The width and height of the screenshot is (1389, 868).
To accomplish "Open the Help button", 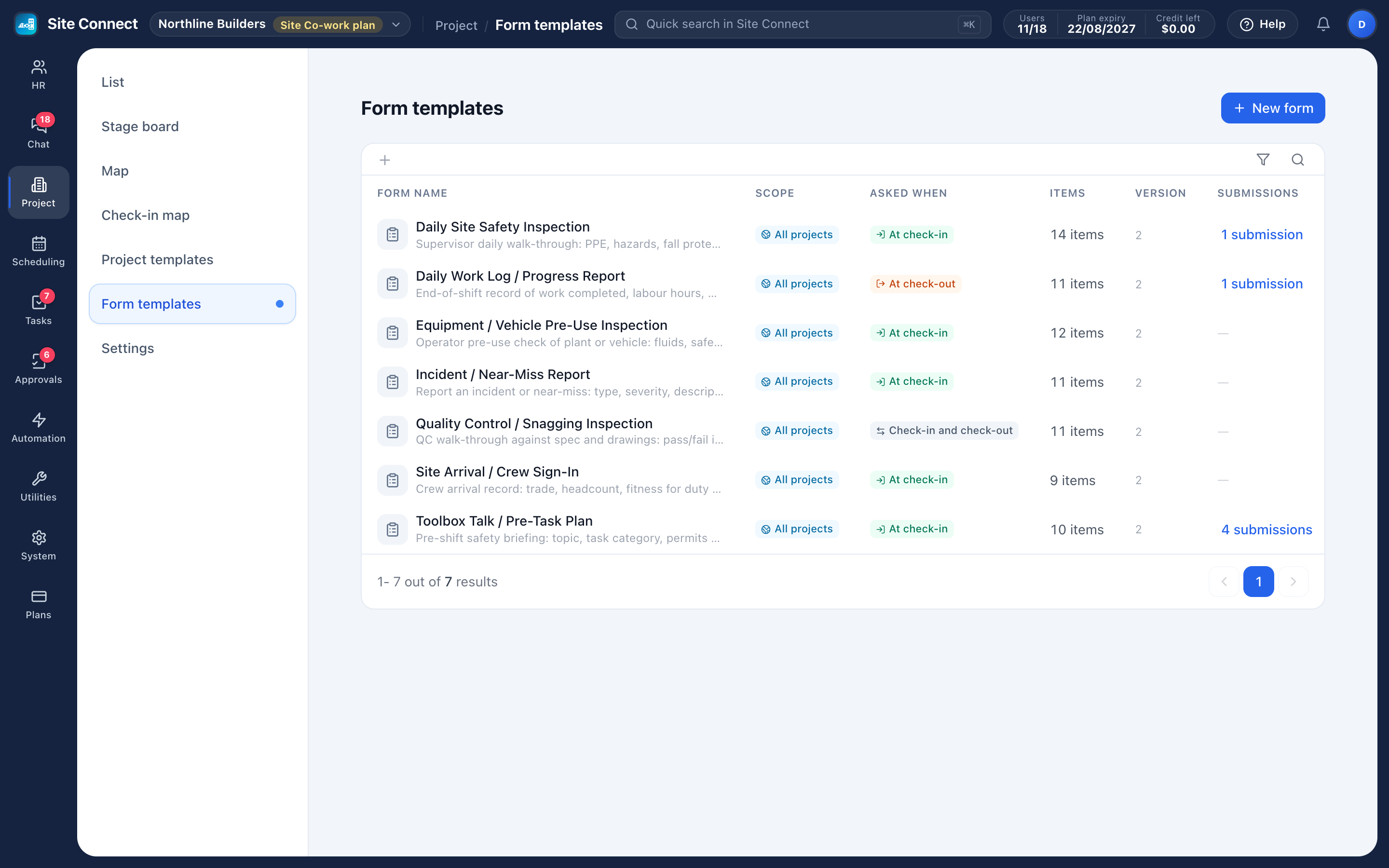I will point(1262,24).
